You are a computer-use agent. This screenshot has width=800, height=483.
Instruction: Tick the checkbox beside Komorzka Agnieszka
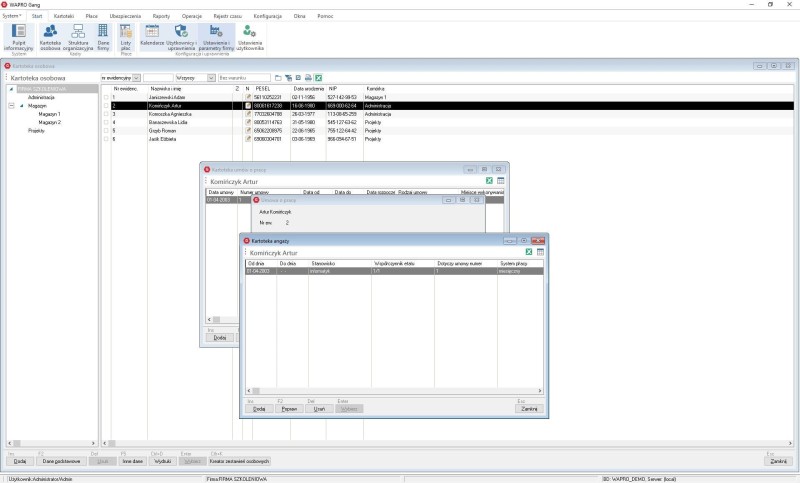coord(106,114)
